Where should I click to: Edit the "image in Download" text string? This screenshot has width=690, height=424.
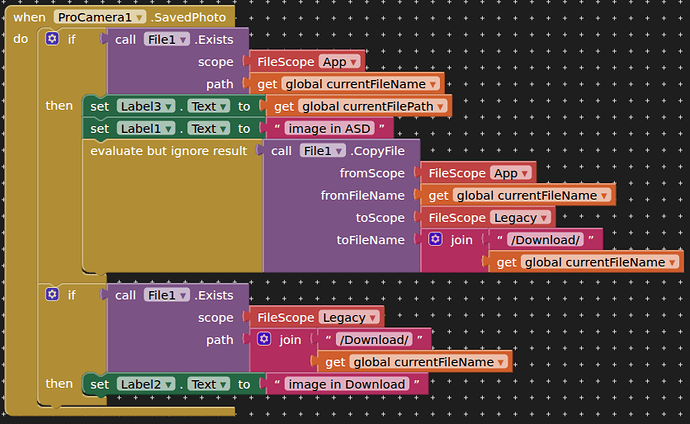346,384
